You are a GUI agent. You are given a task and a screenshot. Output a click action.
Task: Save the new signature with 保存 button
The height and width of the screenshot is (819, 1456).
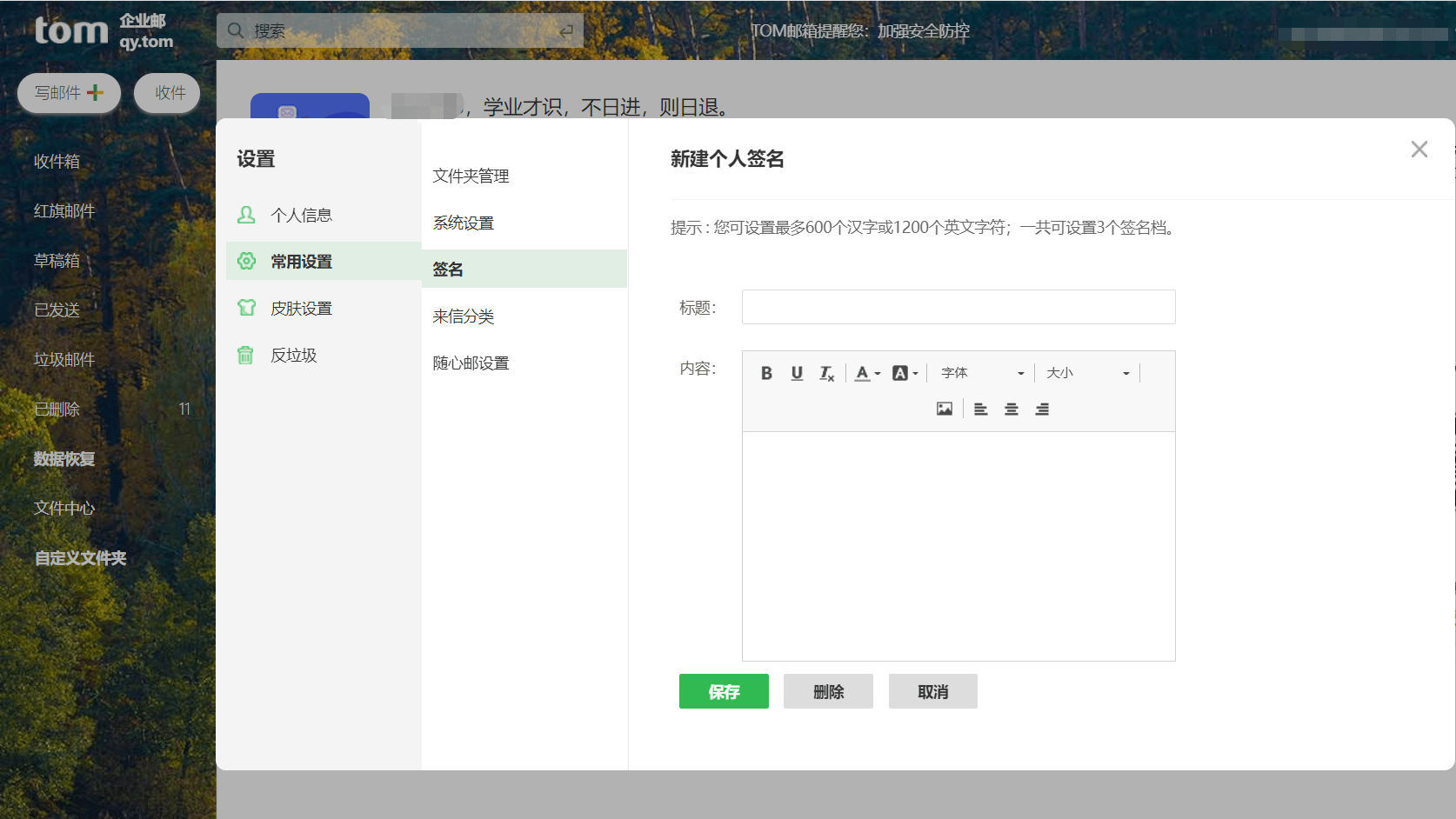[x=724, y=691]
